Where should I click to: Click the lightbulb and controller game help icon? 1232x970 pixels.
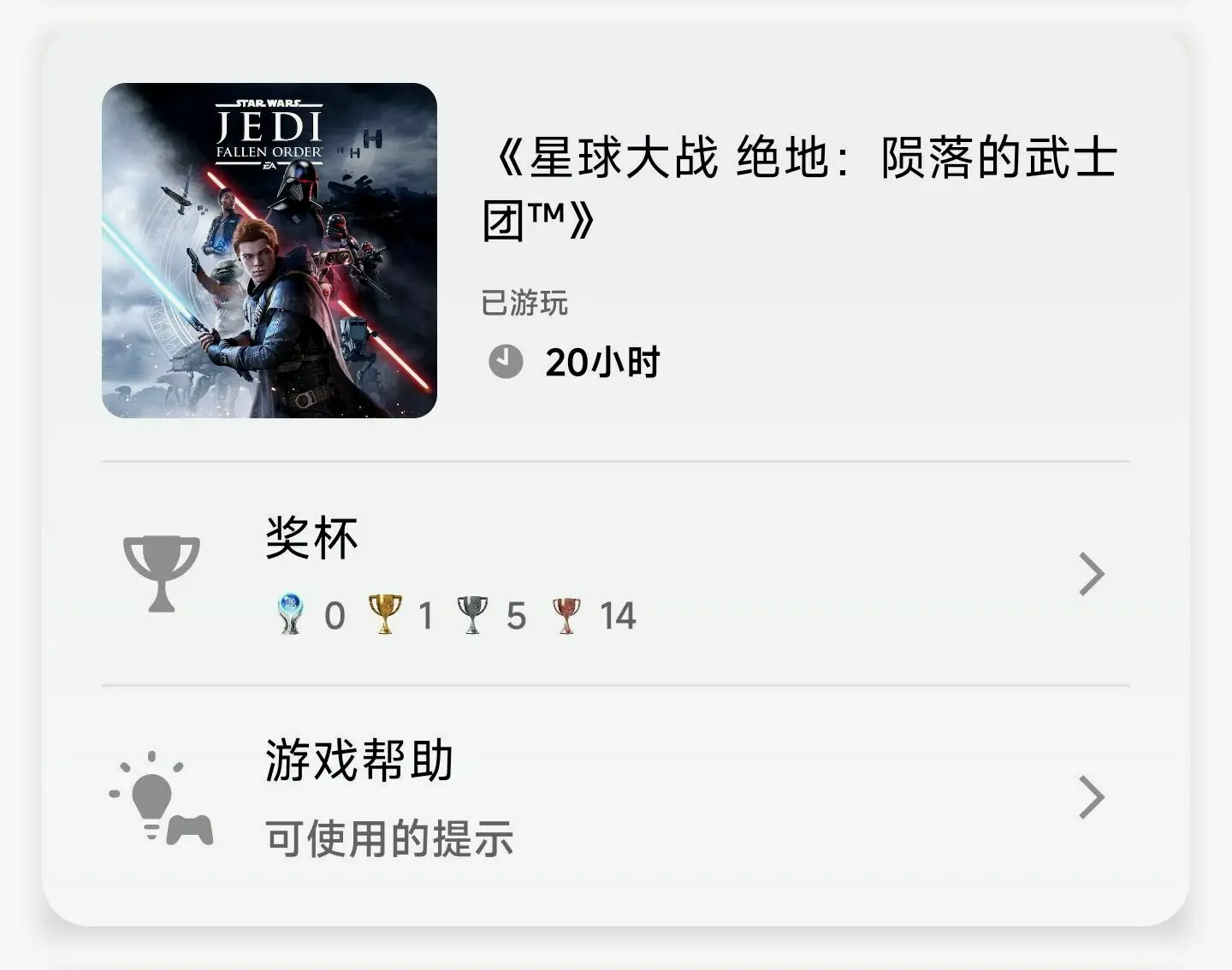162,798
